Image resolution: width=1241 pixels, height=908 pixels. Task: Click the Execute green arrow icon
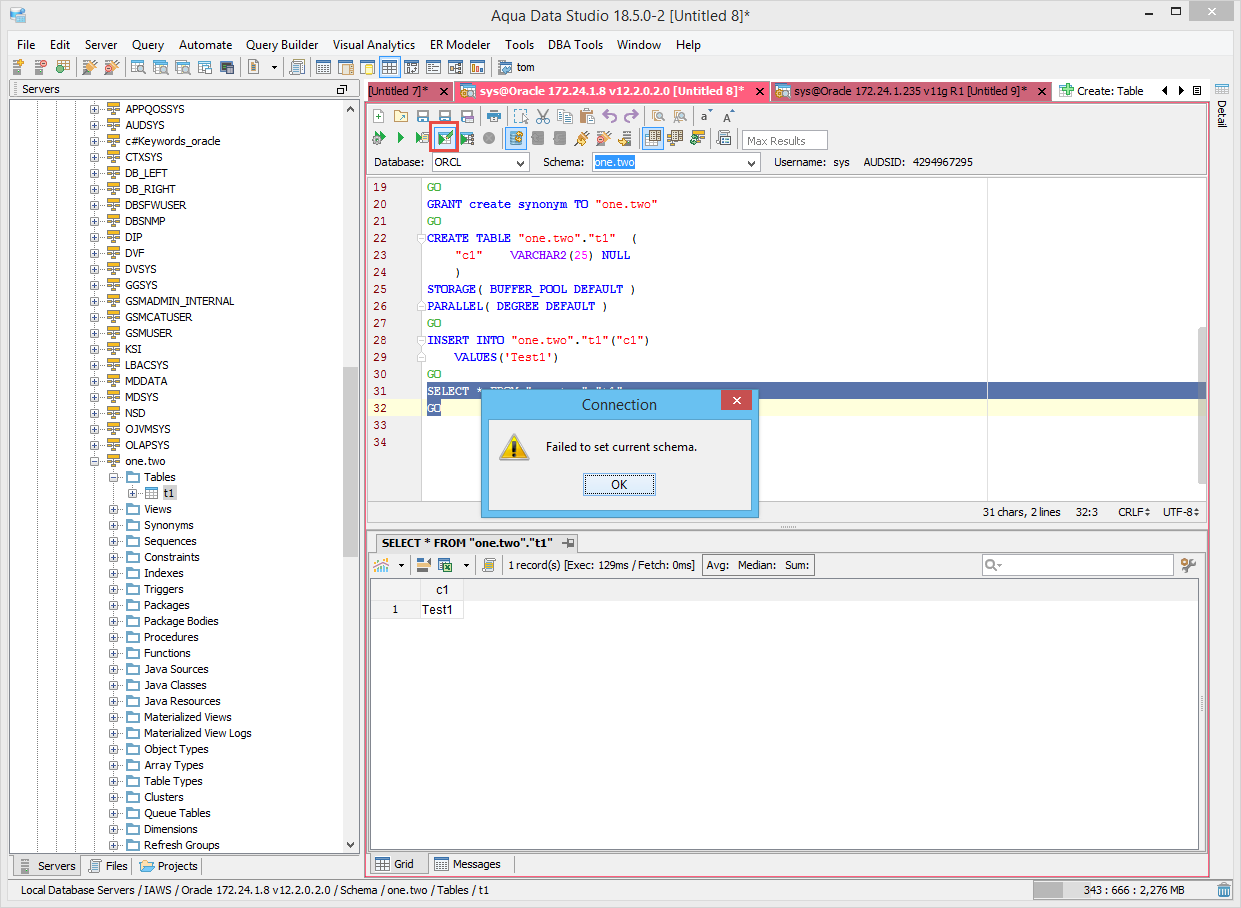(x=400, y=138)
